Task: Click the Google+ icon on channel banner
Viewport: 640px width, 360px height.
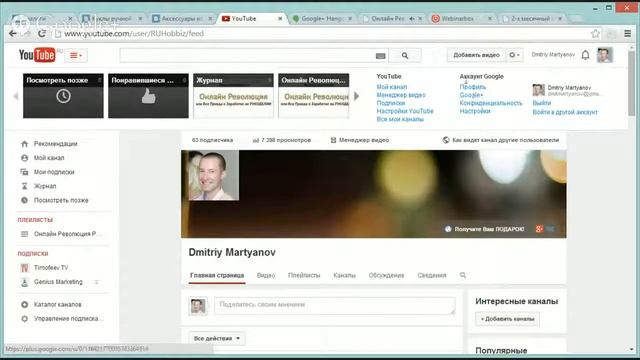Action: (539, 229)
